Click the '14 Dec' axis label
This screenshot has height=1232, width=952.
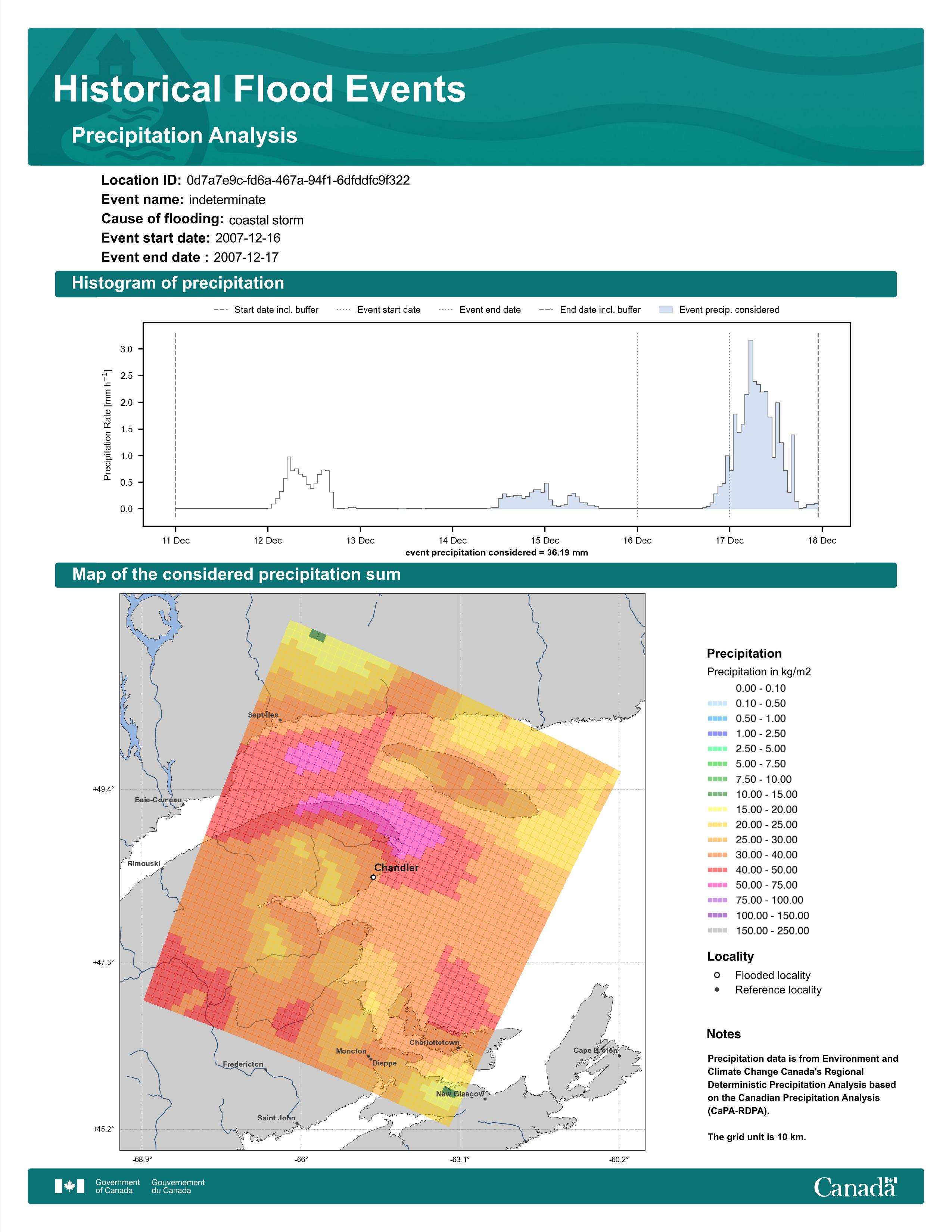coord(452,541)
